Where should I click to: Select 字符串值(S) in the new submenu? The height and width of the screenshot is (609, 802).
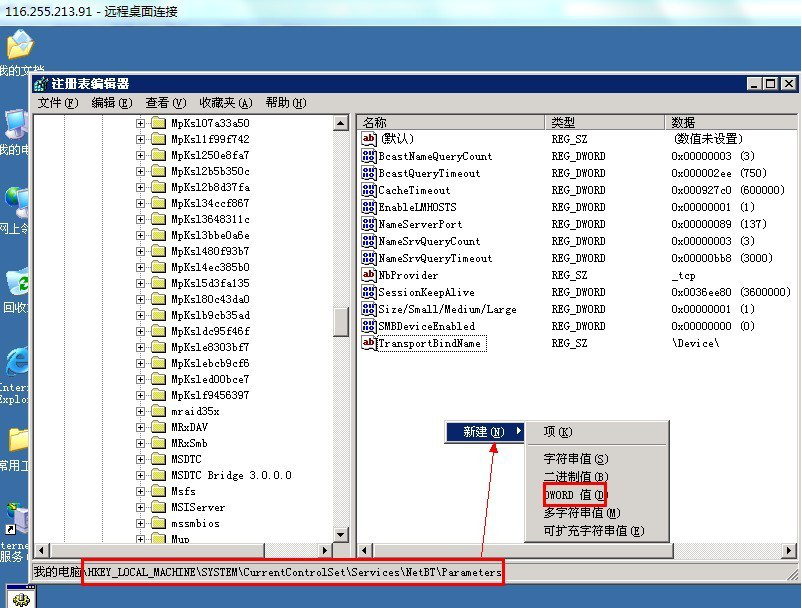click(x=575, y=458)
